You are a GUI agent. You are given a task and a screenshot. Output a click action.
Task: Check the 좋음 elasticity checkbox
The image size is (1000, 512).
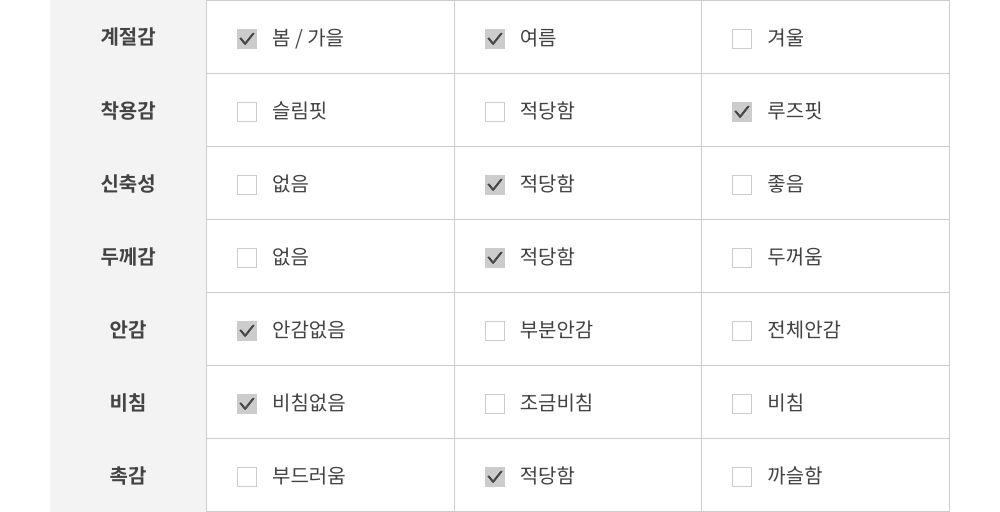[x=742, y=185]
